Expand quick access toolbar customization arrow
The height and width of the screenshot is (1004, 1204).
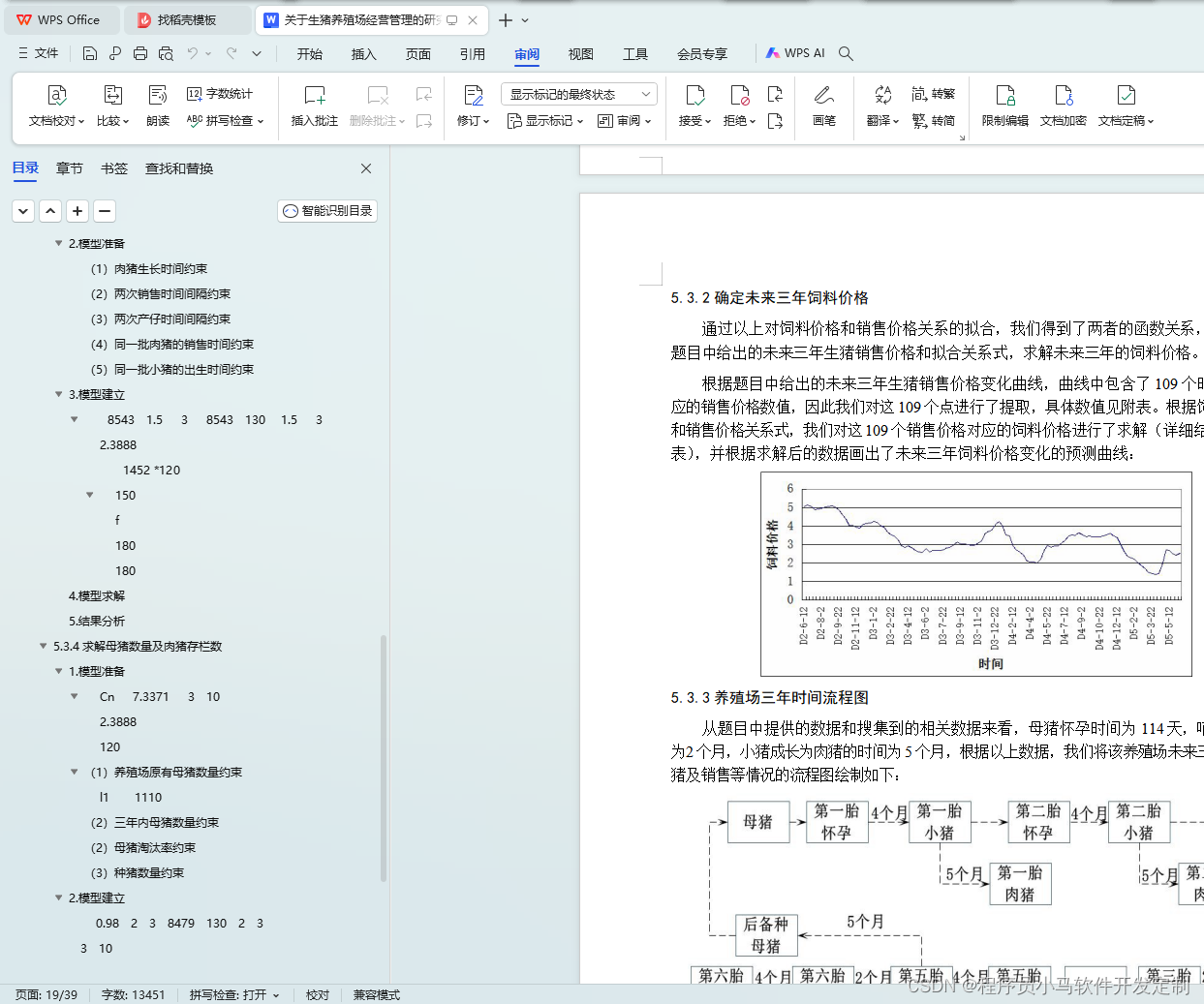[x=257, y=53]
